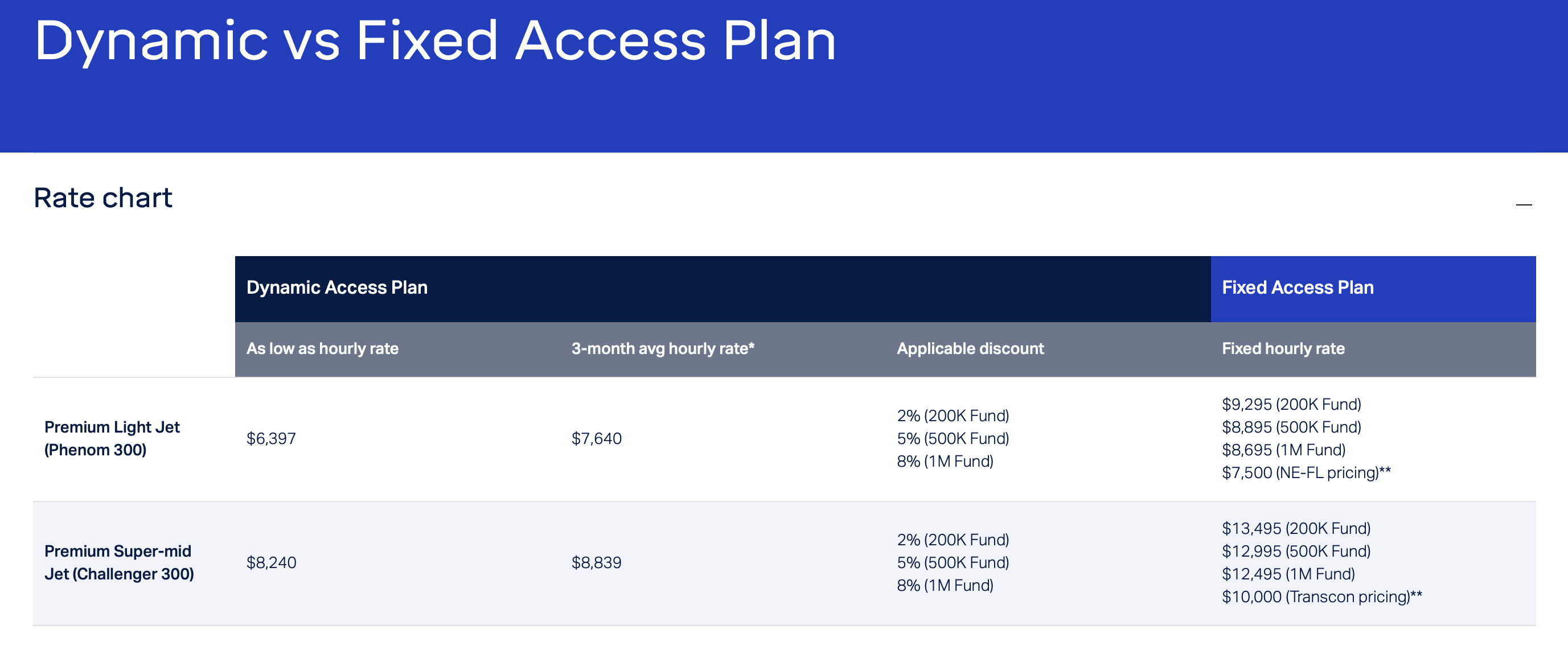
Task: Select the Dynamic Access Plan column header
Action: (x=336, y=287)
